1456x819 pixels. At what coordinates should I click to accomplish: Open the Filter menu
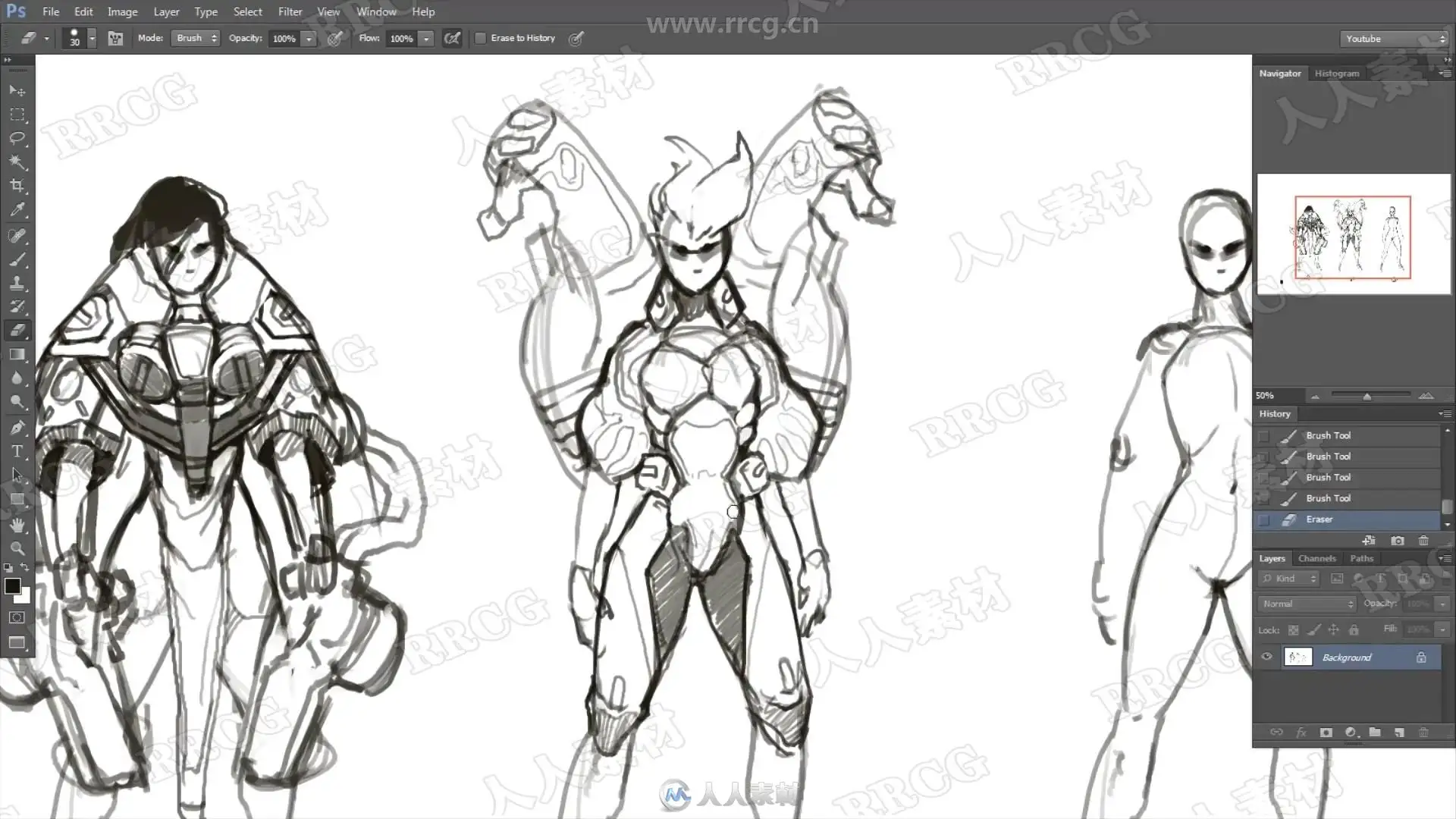pyautogui.click(x=290, y=11)
